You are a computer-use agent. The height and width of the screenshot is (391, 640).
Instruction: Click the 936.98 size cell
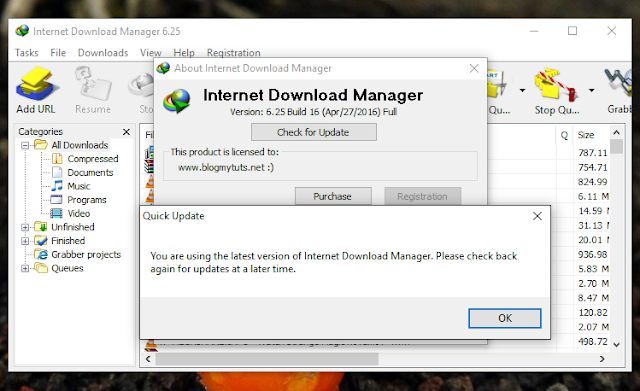592,255
